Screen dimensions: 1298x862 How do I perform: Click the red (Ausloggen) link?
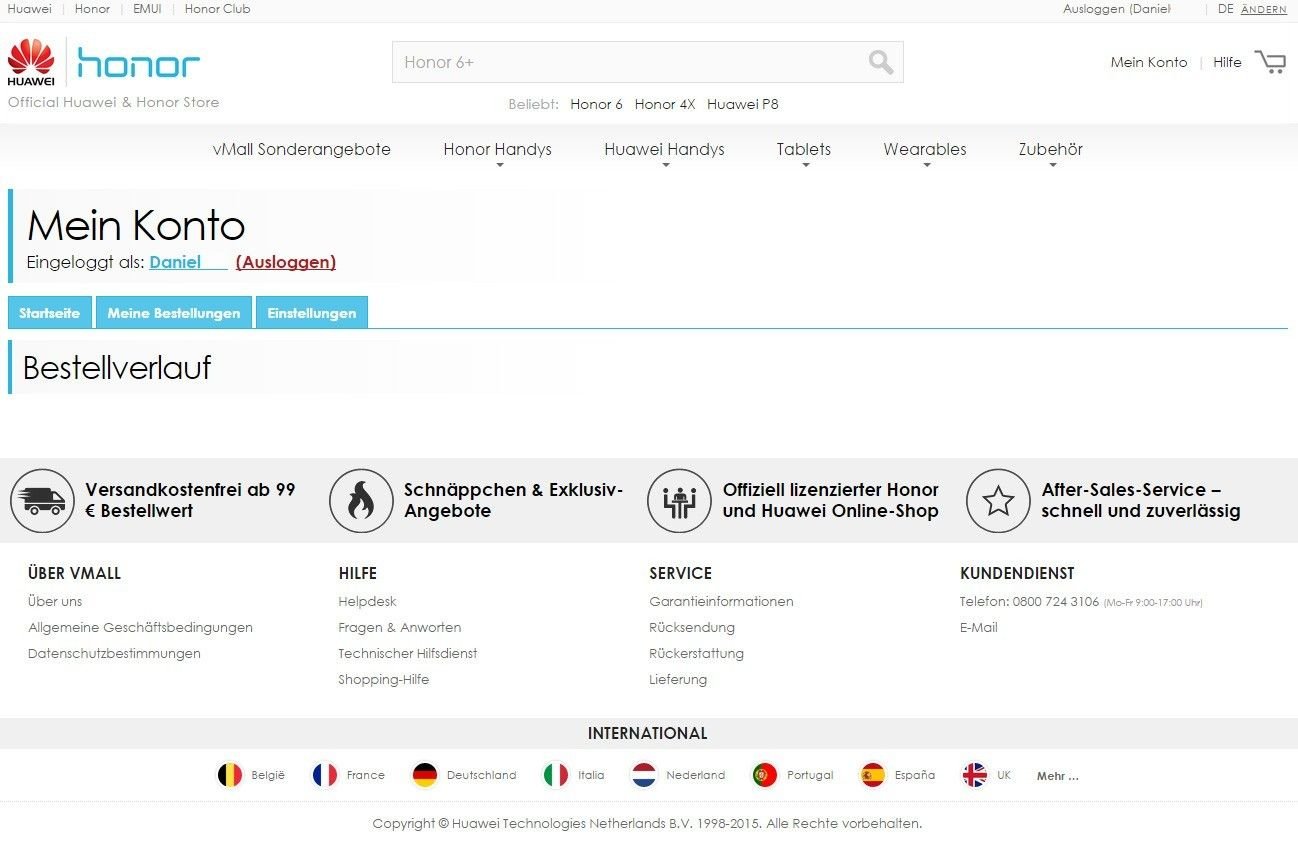point(286,262)
